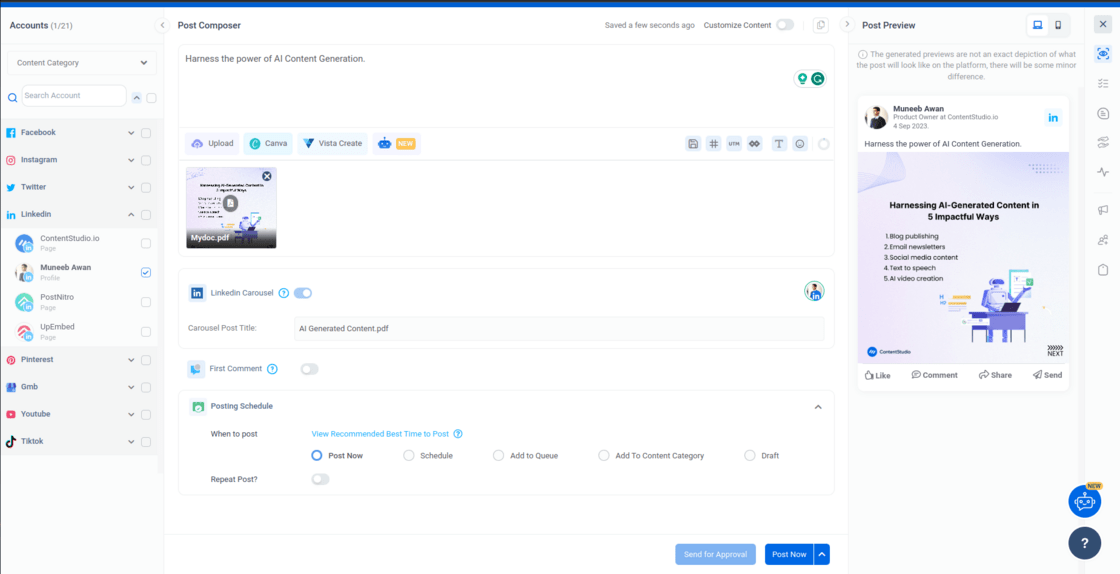Toggle Customize Content switch
The width and height of the screenshot is (1120, 574).
coord(785,25)
